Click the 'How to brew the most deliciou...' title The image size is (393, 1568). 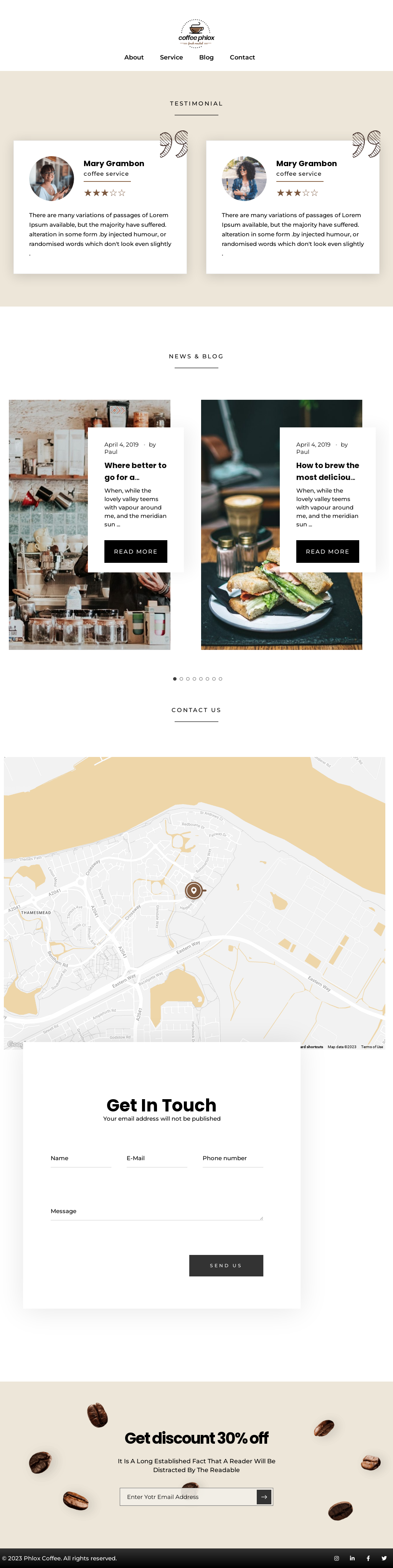click(x=328, y=471)
